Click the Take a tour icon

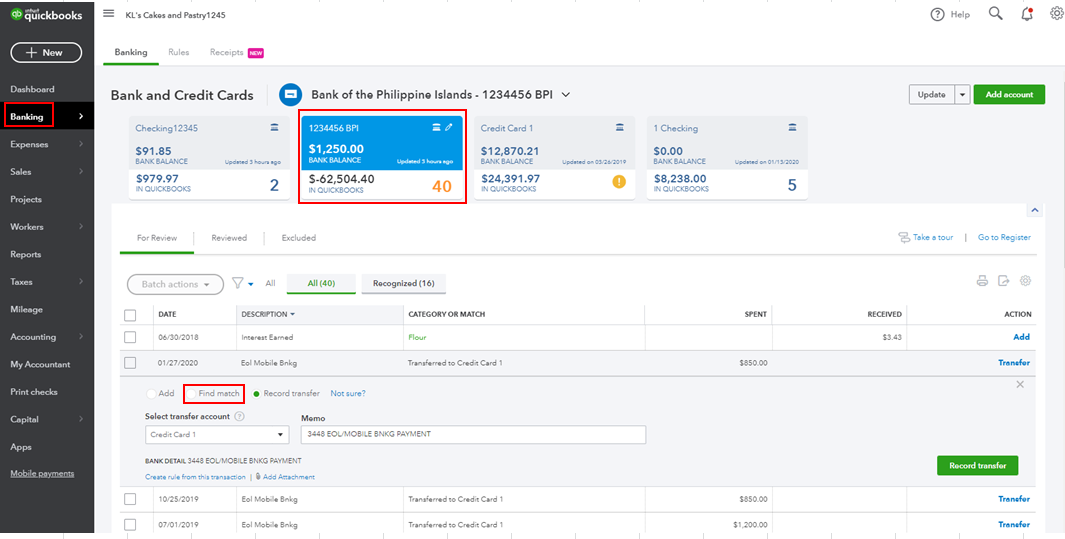(x=904, y=238)
